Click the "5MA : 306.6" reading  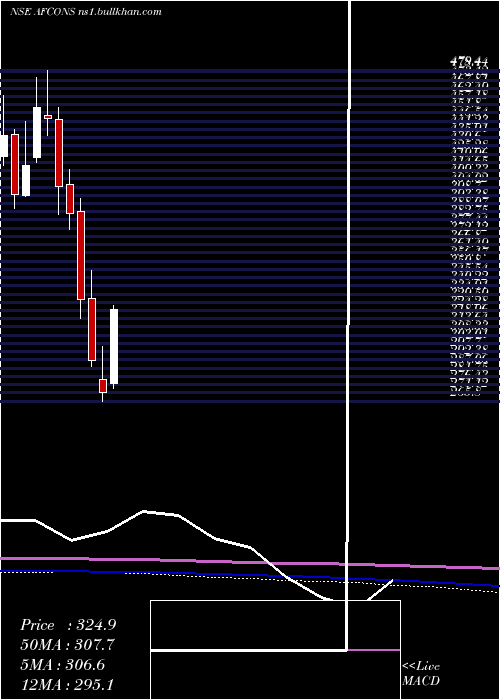click(62, 664)
